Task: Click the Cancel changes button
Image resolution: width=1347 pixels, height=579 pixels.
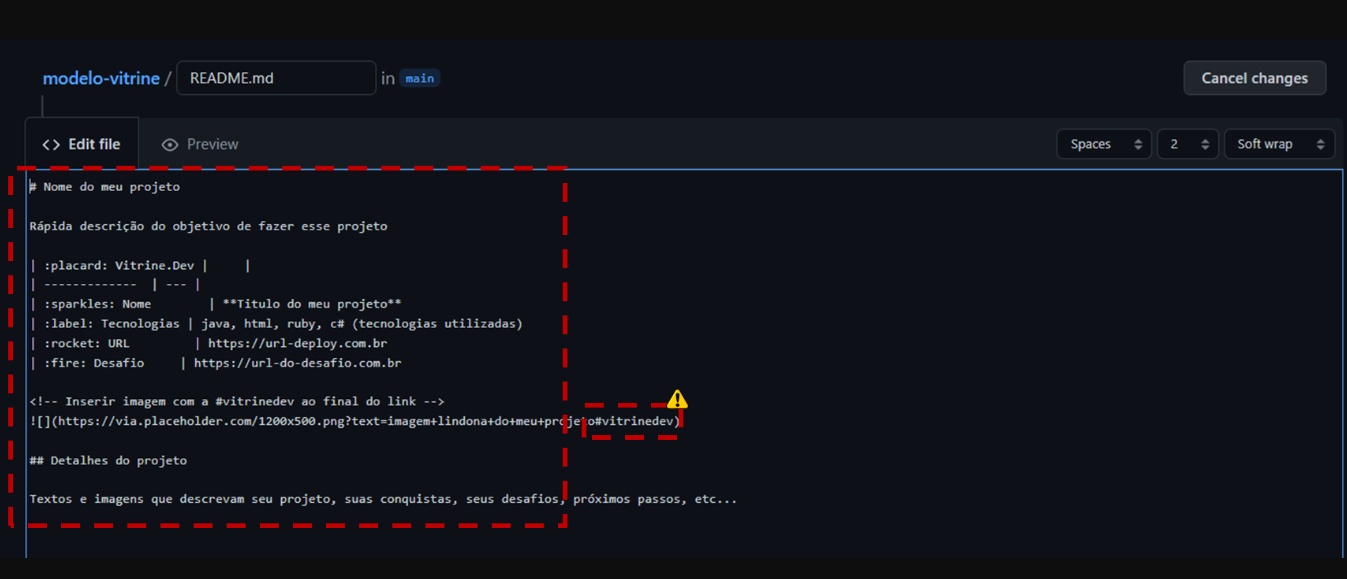Action: [x=1255, y=78]
